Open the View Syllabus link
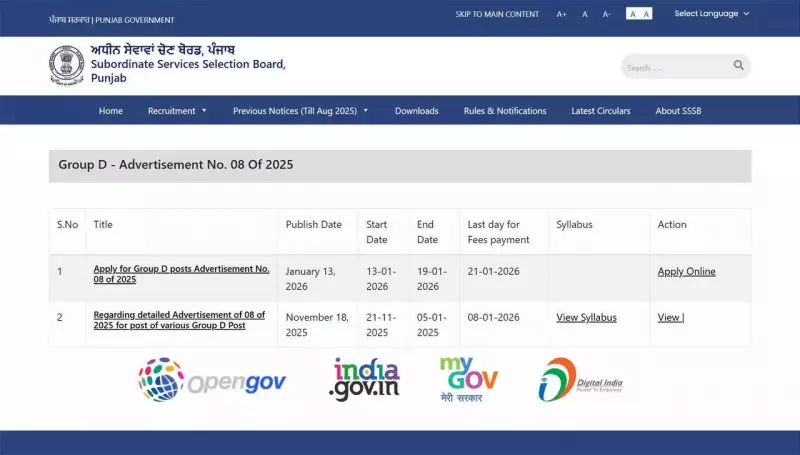Viewport: 800px width, 455px height. [x=586, y=318]
